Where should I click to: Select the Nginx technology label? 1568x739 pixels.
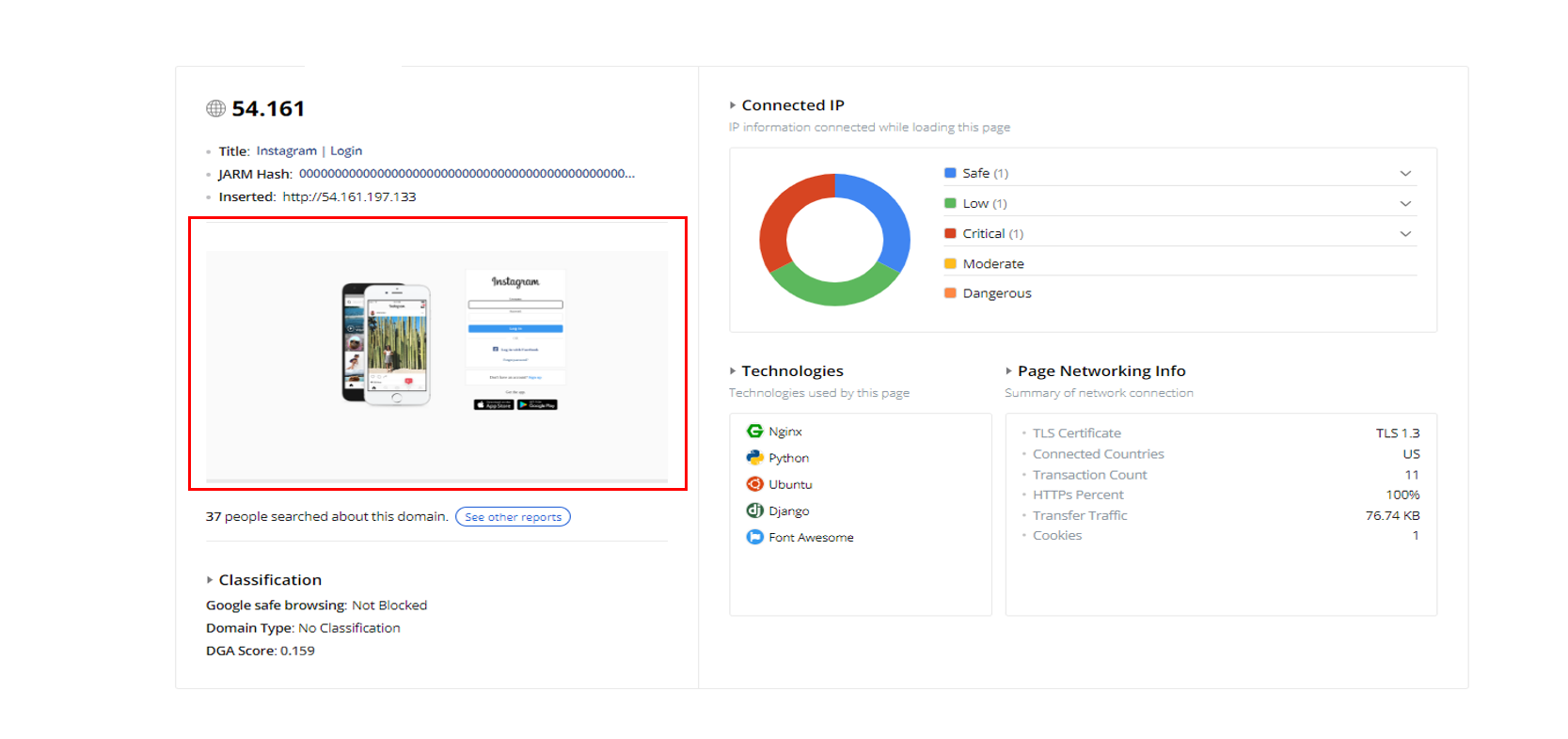pos(785,432)
